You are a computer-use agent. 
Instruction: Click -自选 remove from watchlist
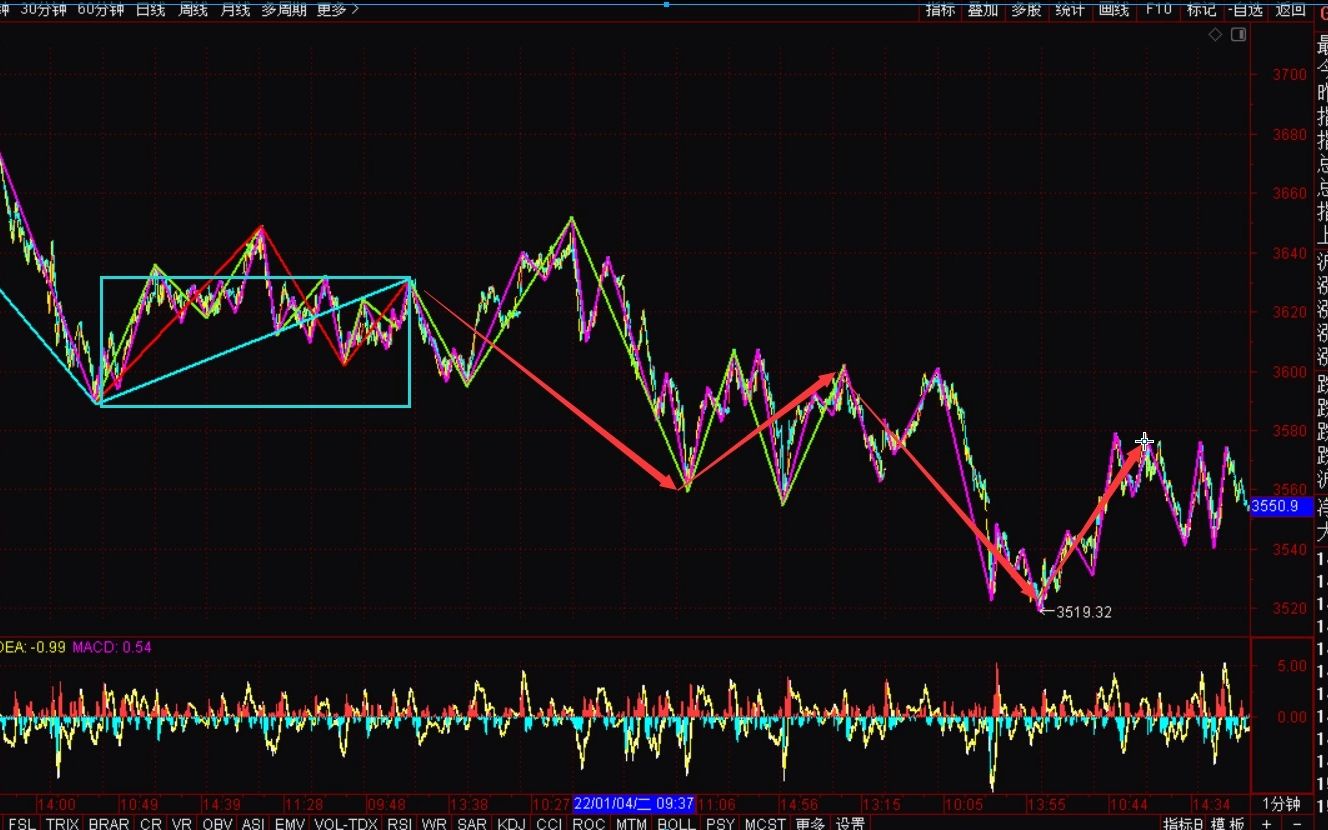click(1245, 9)
